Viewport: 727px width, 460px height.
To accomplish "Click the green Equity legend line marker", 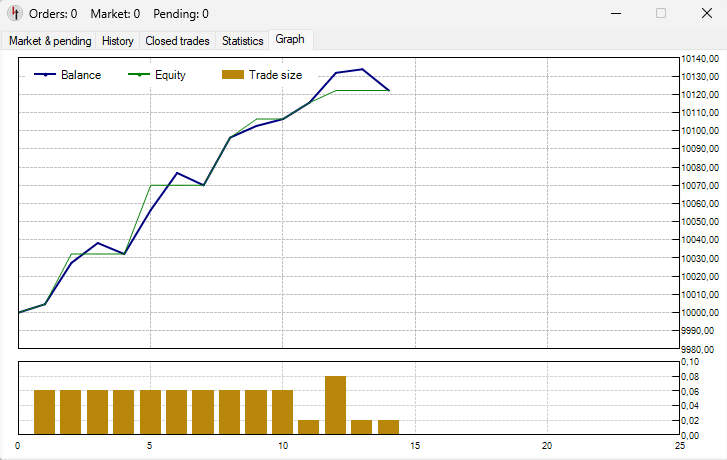I will (x=138, y=75).
